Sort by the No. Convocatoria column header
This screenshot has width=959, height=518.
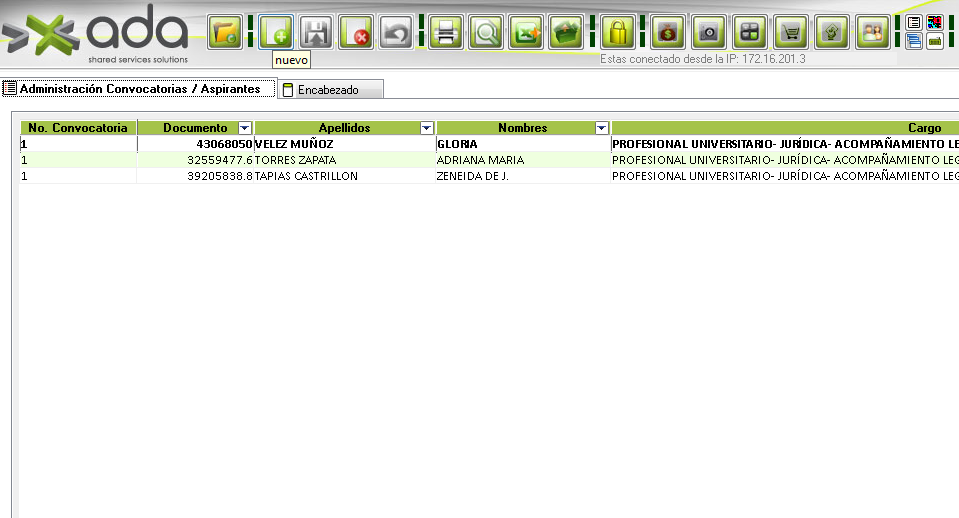click(x=78, y=128)
